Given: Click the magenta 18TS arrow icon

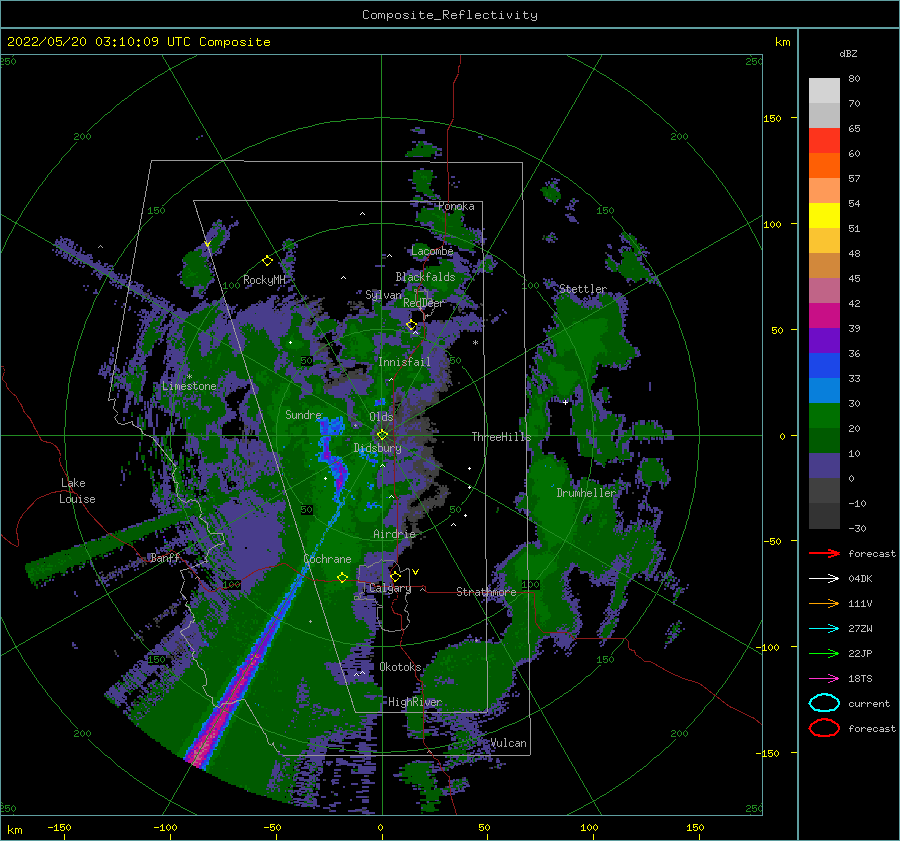Looking at the screenshot, I should coord(824,679).
